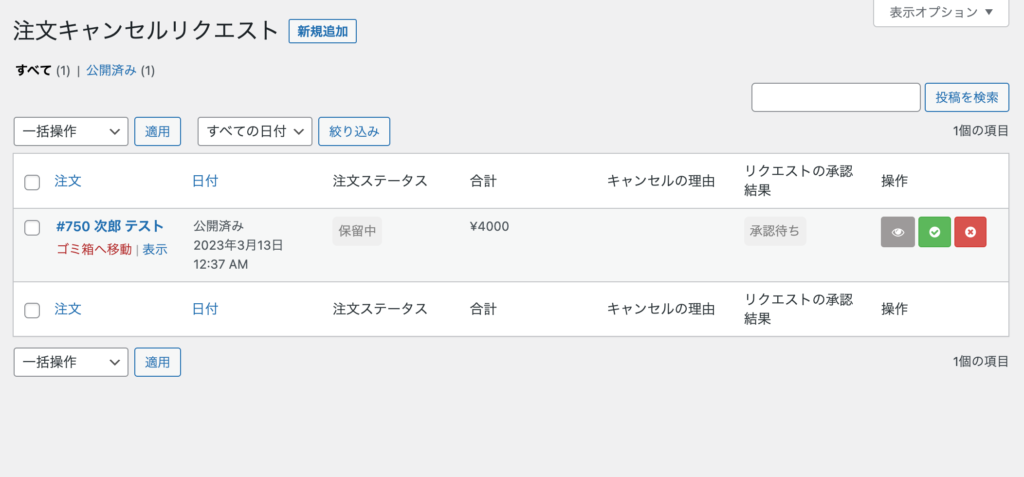Toggle the footer select-all checkbox
The height and width of the screenshot is (477, 1024).
point(32,310)
